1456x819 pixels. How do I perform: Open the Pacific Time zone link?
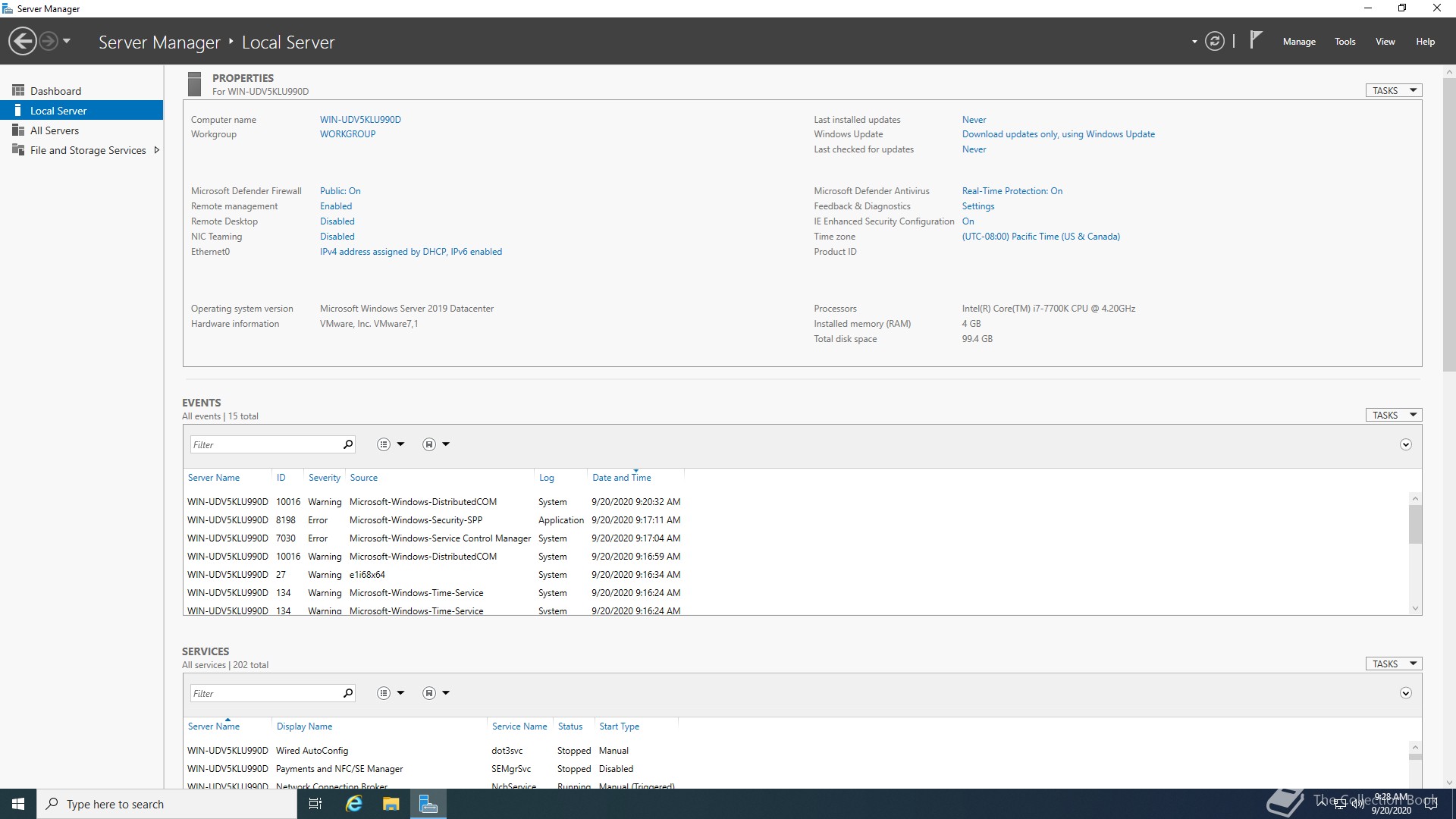click(1040, 237)
